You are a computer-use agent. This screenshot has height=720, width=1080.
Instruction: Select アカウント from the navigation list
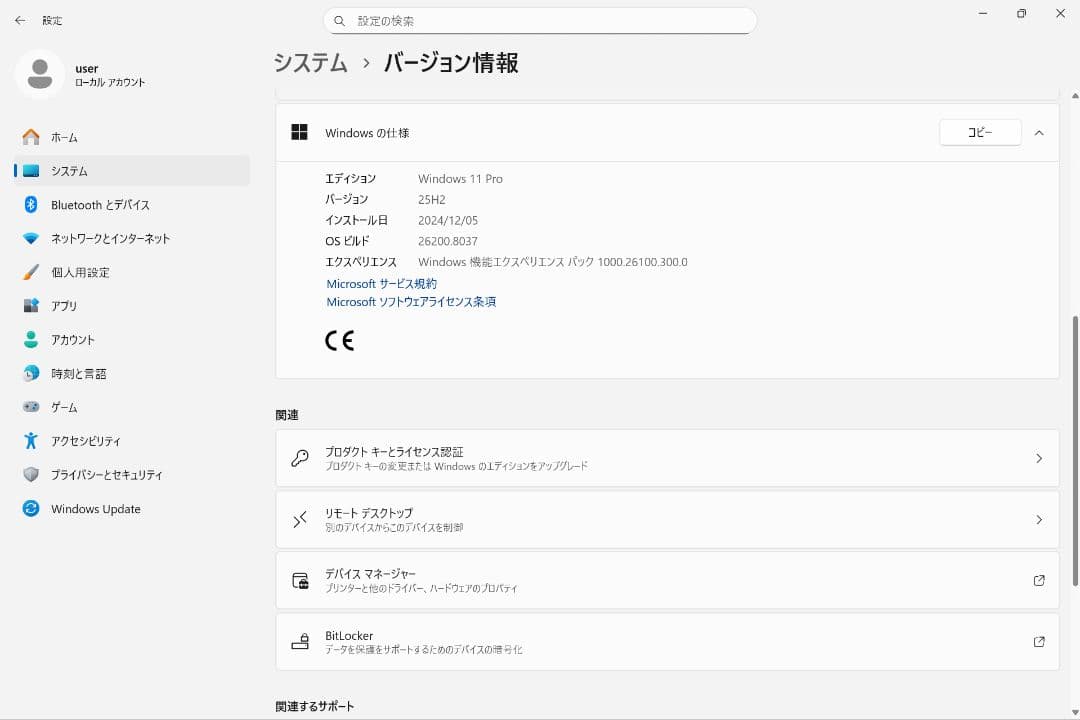[x=31, y=339]
